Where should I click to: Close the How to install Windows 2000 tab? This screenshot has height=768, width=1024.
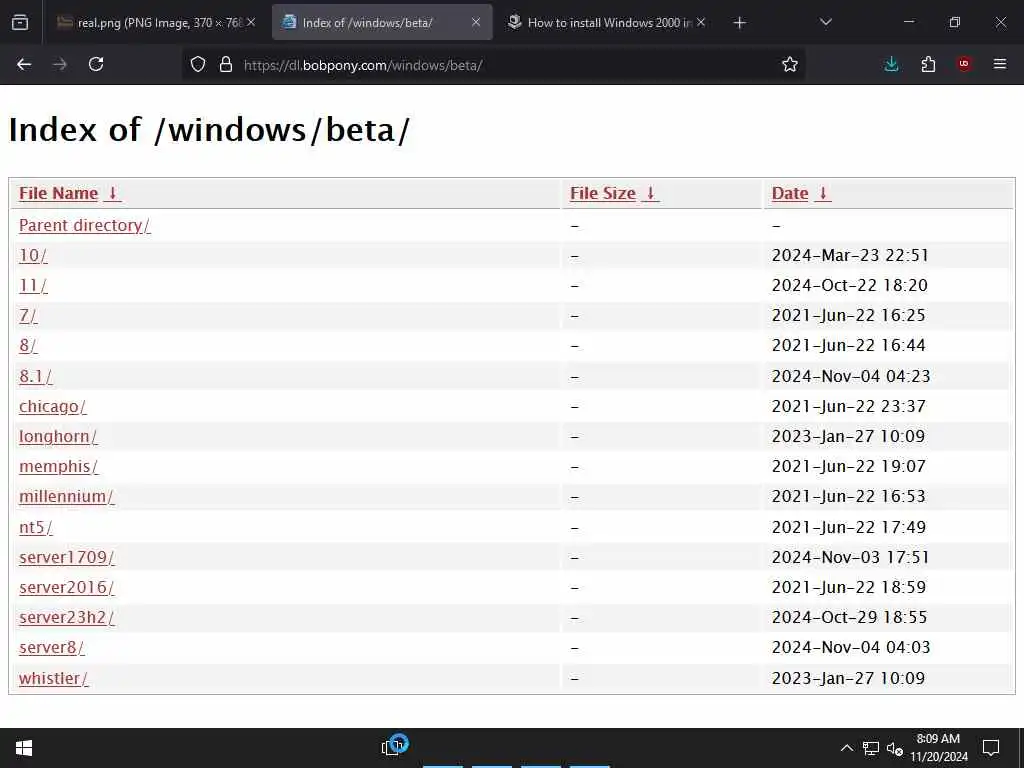701,22
